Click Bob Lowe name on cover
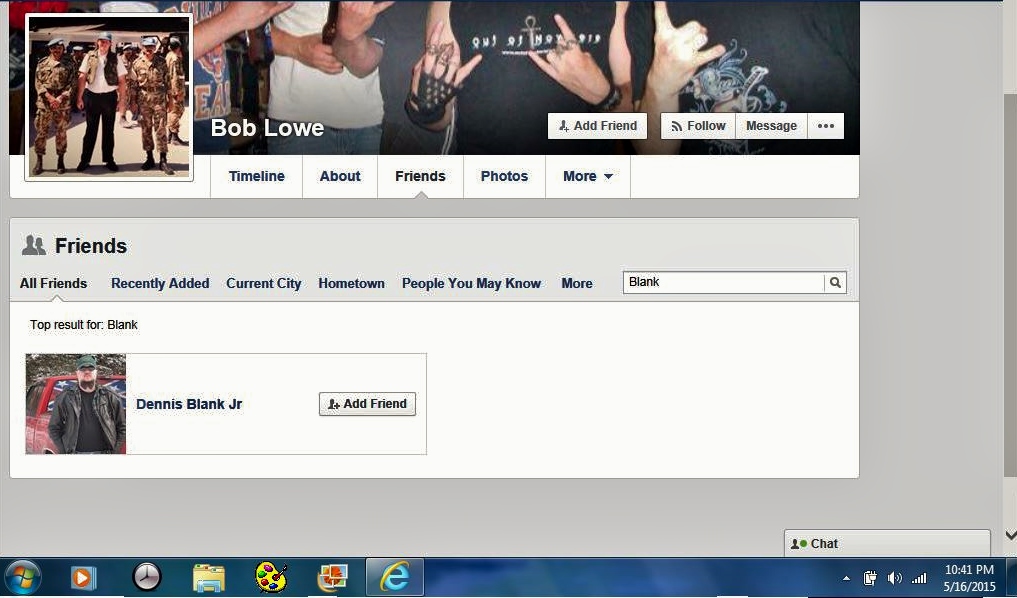This screenshot has width=1017, height=598. pyautogui.click(x=267, y=128)
